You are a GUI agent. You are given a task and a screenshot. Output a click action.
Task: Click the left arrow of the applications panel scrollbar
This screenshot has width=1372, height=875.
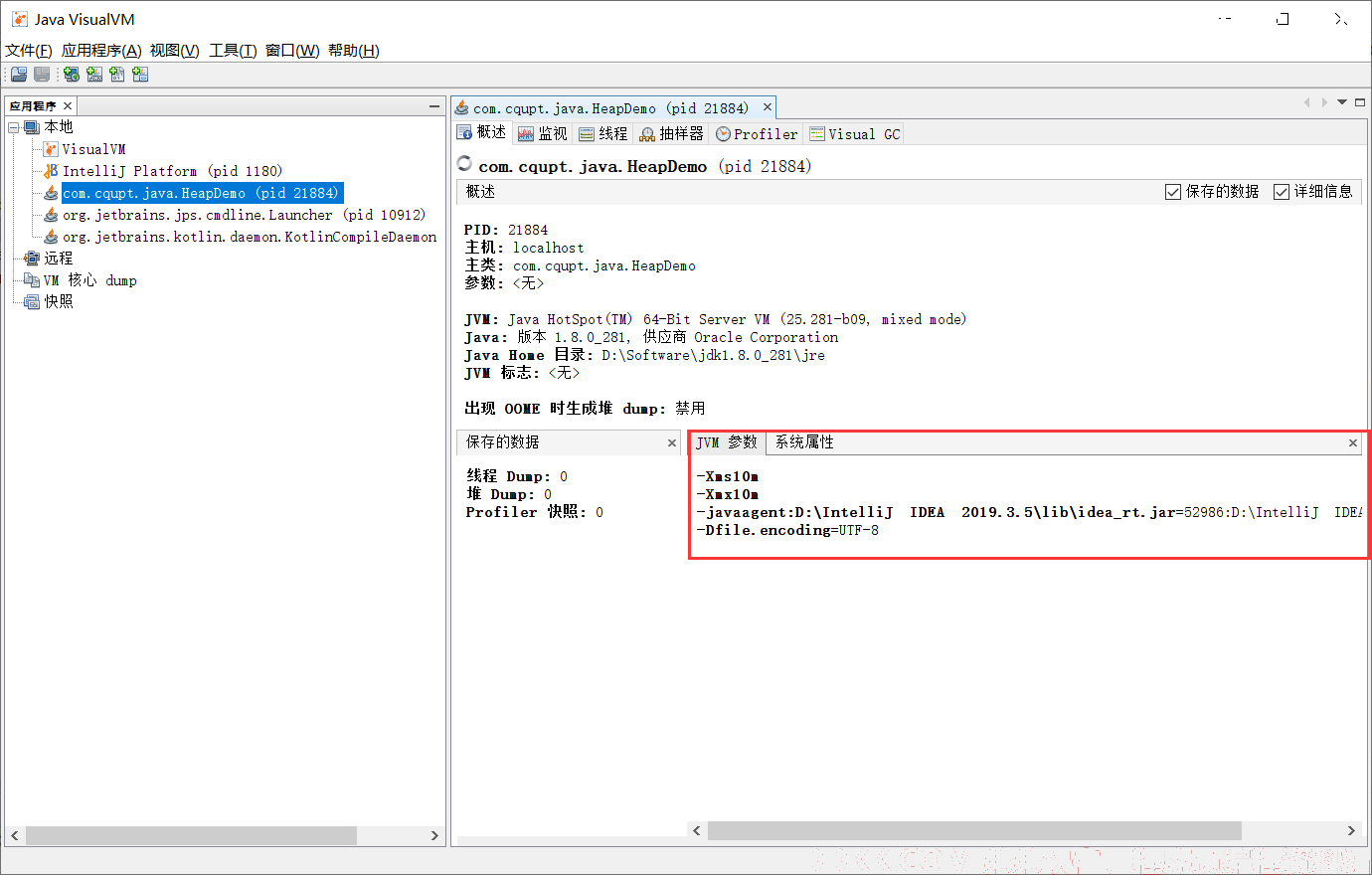[14, 835]
